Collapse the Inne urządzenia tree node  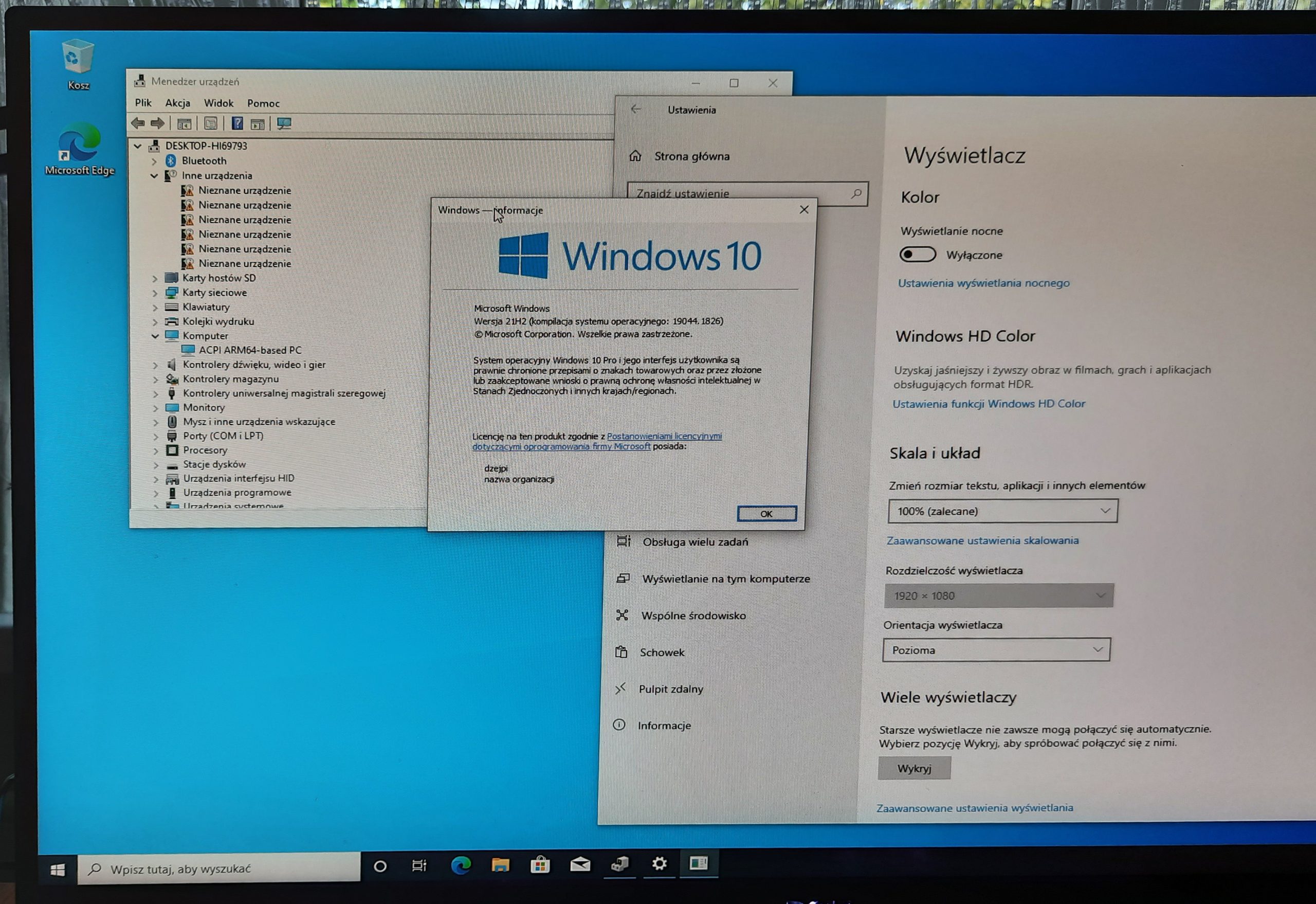(154, 176)
